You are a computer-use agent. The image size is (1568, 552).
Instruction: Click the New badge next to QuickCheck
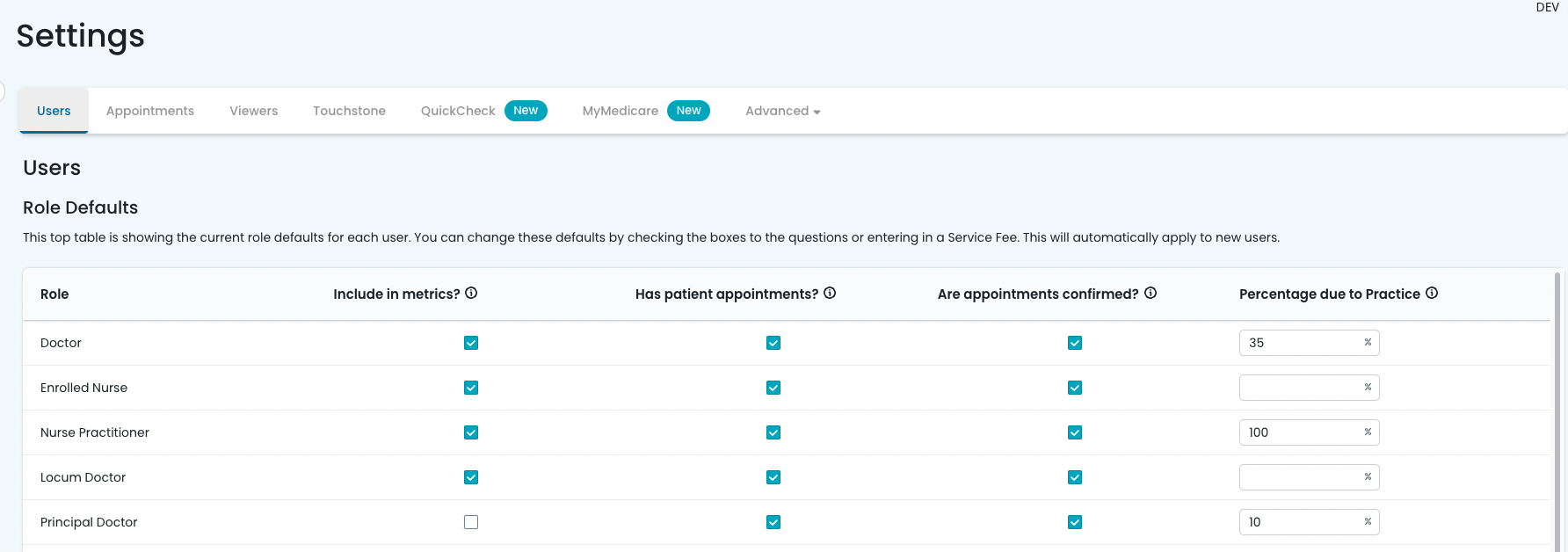point(526,111)
